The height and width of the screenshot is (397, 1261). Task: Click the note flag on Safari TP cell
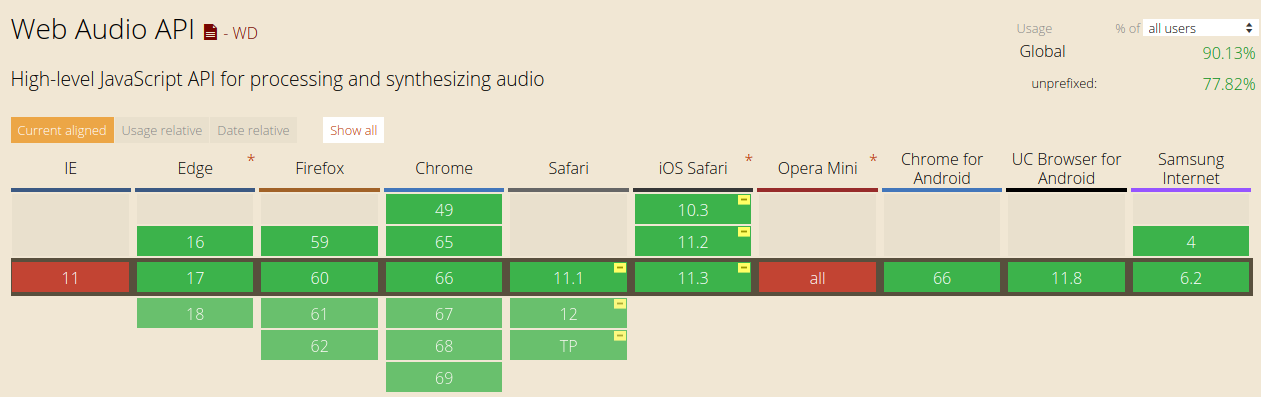click(620, 336)
